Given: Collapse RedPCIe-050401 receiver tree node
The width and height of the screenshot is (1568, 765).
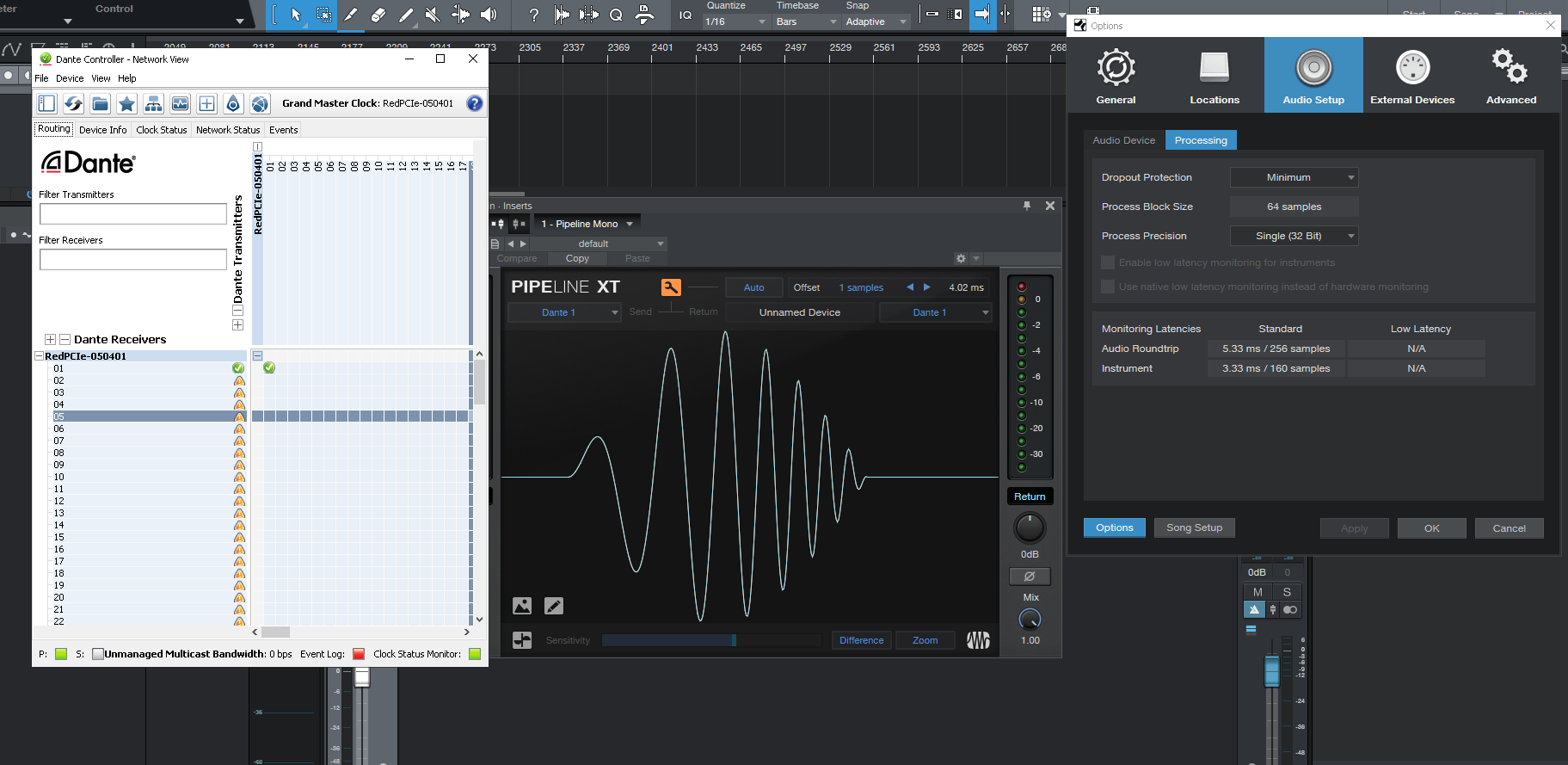Looking at the screenshot, I should tap(39, 356).
